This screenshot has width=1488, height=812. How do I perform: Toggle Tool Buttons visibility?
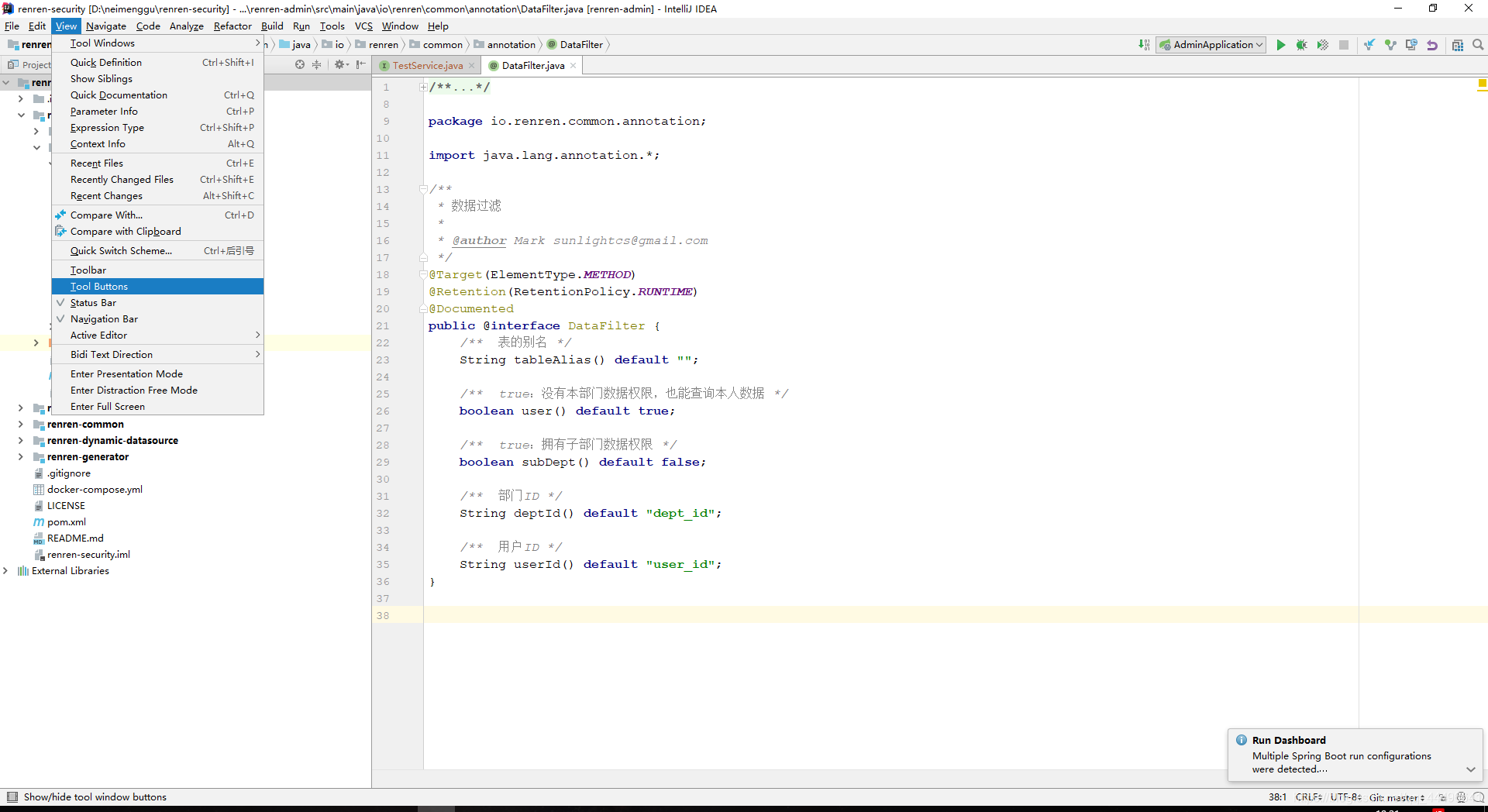pos(158,286)
